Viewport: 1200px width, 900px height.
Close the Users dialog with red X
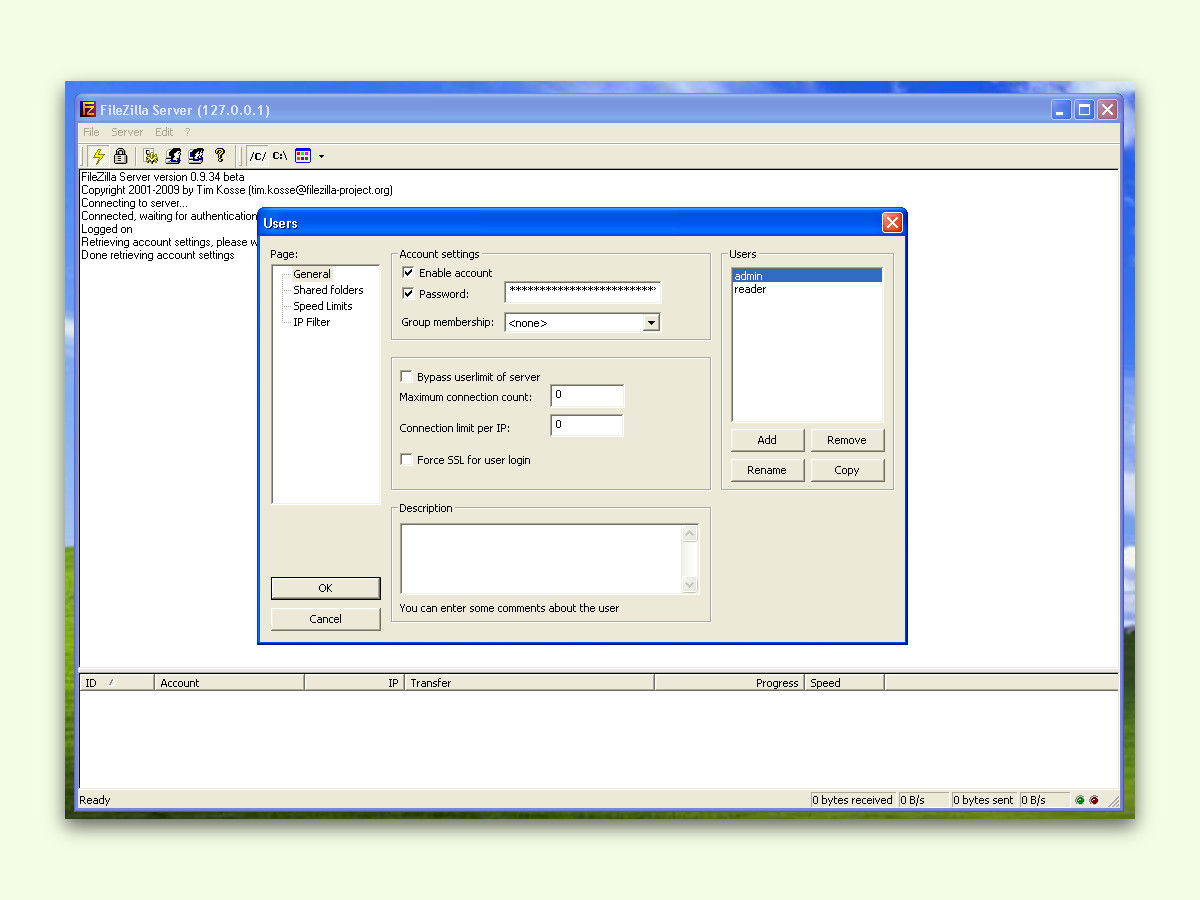pyautogui.click(x=892, y=223)
